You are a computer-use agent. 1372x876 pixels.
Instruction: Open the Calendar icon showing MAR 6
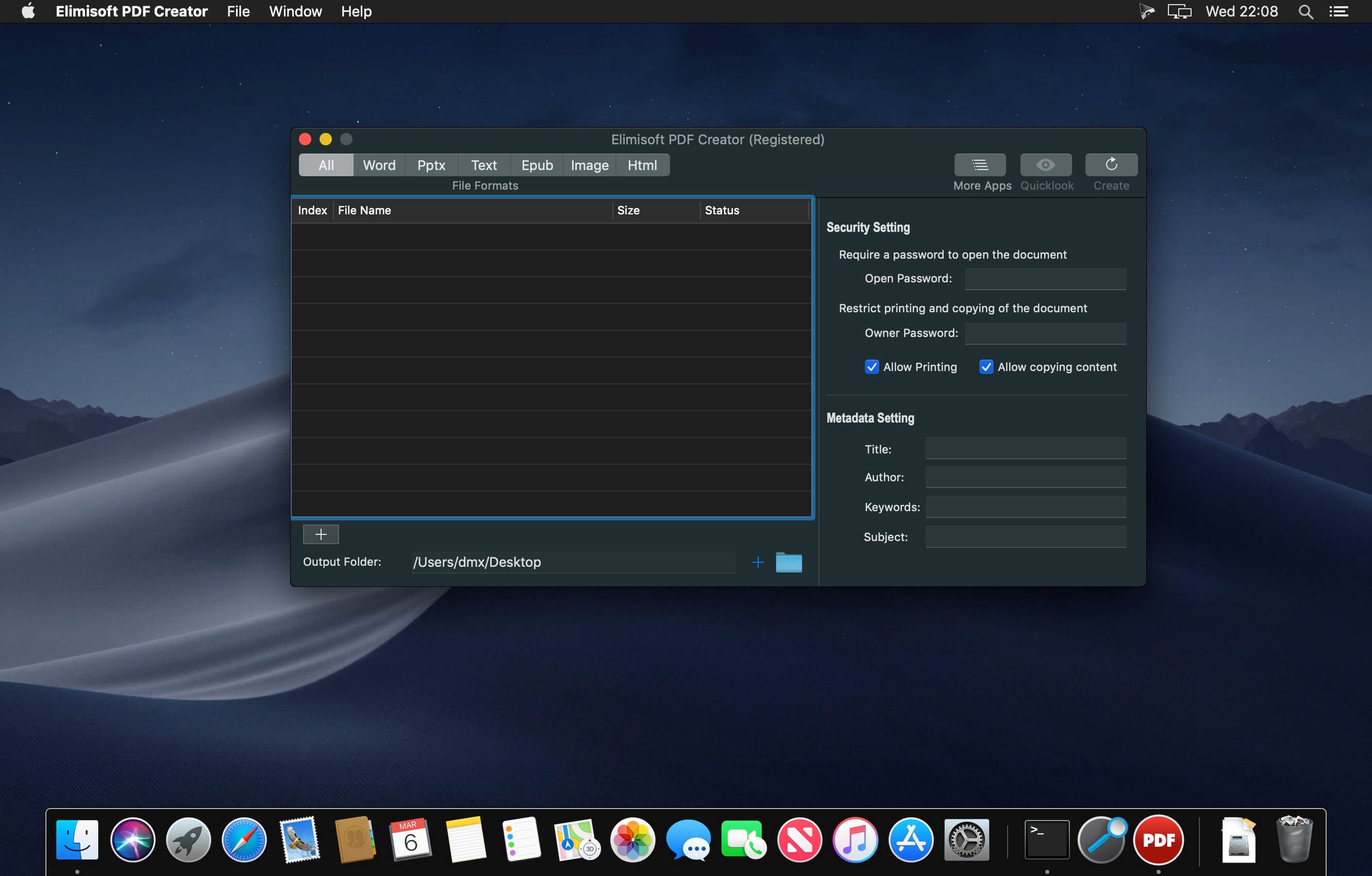(x=411, y=839)
